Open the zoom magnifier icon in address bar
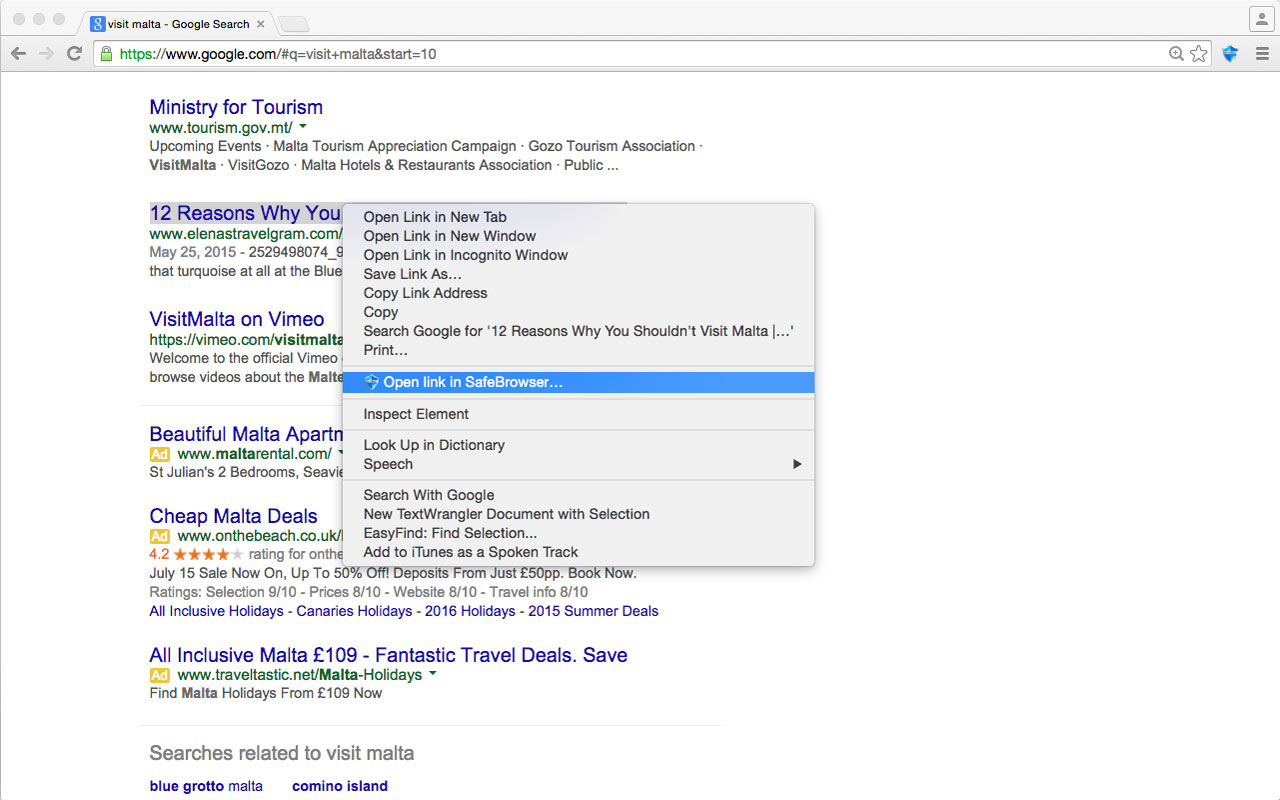 (x=1177, y=54)
